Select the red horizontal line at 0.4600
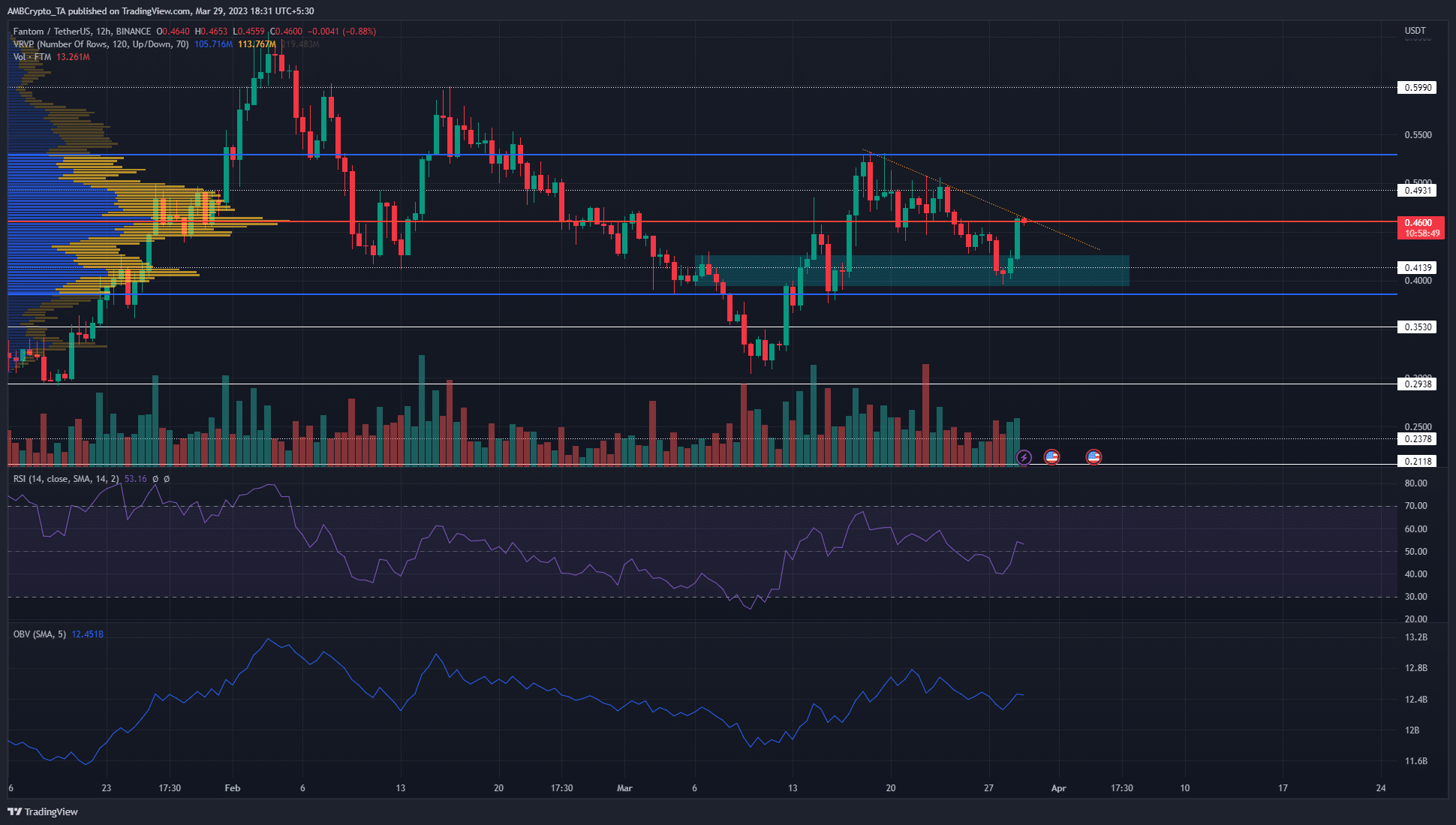 702,221
